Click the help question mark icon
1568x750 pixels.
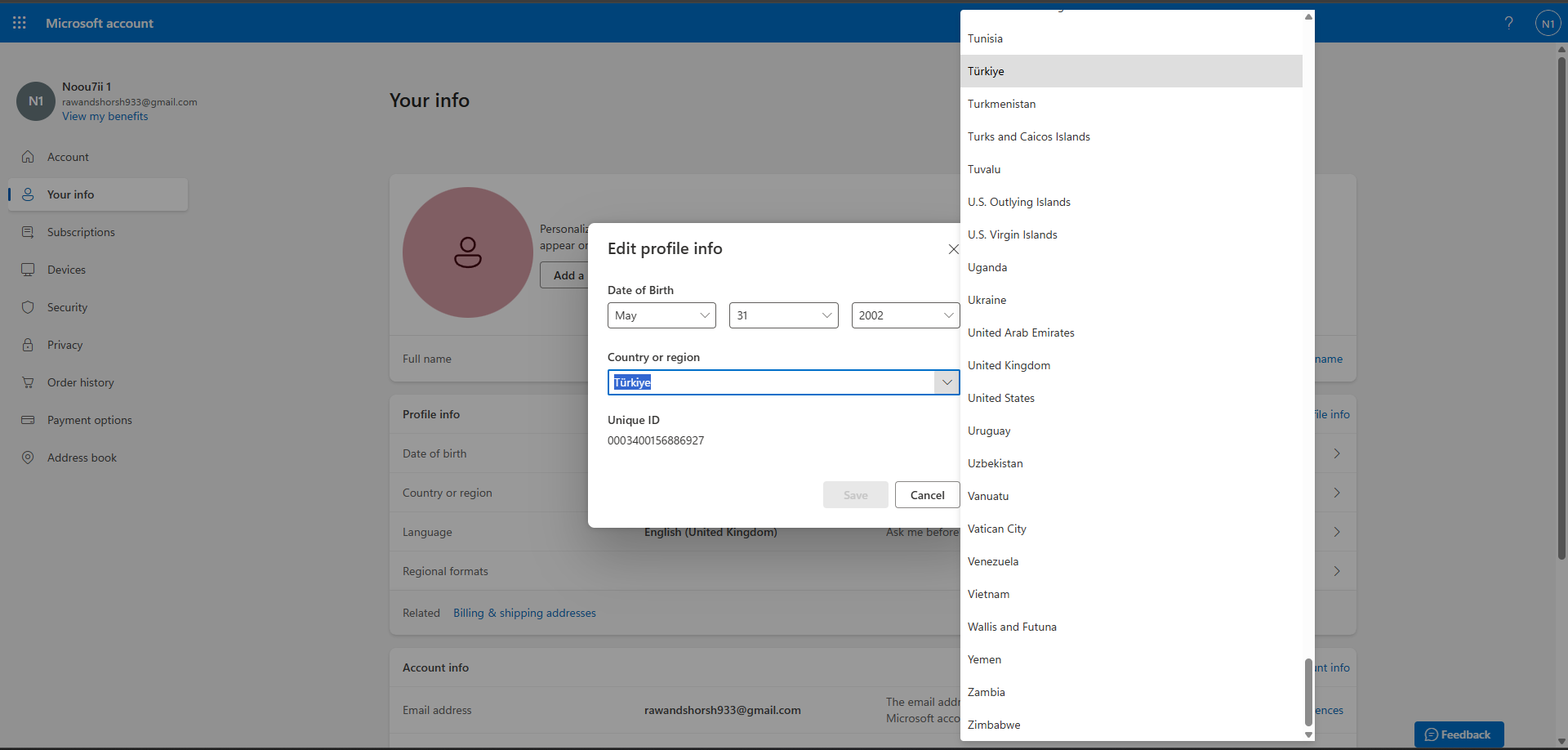tap(1508, 23)
